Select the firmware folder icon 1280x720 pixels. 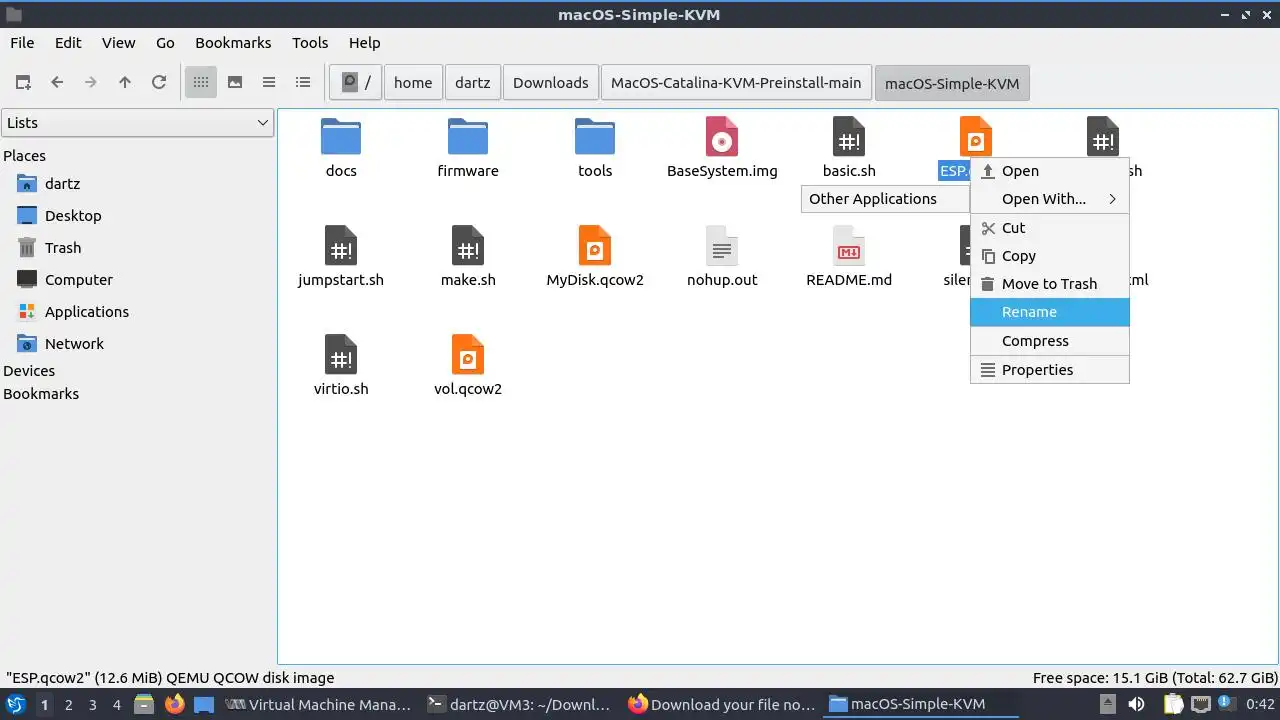tap(468, 137)
